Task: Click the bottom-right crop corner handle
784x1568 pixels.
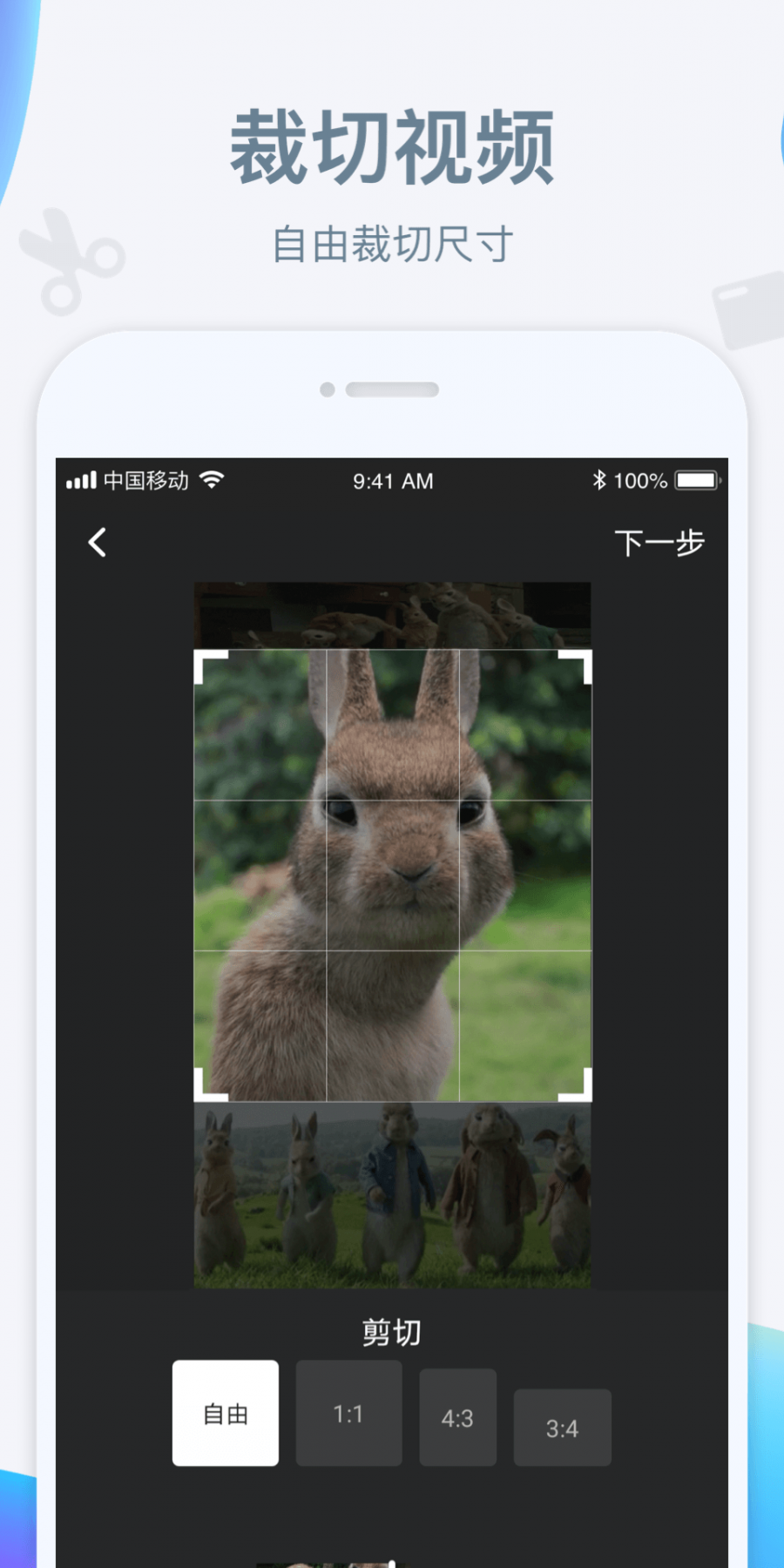Action: point(576,1085)
